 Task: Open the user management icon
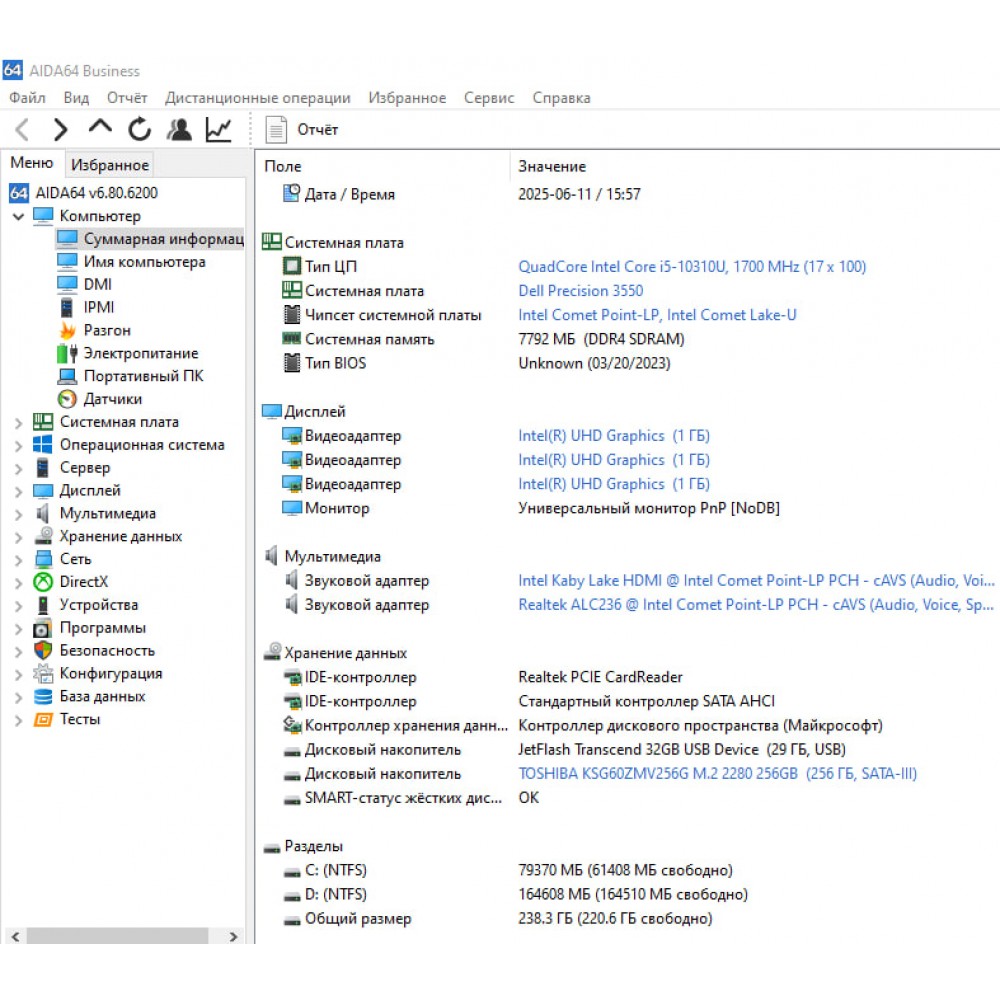[179, 129]
